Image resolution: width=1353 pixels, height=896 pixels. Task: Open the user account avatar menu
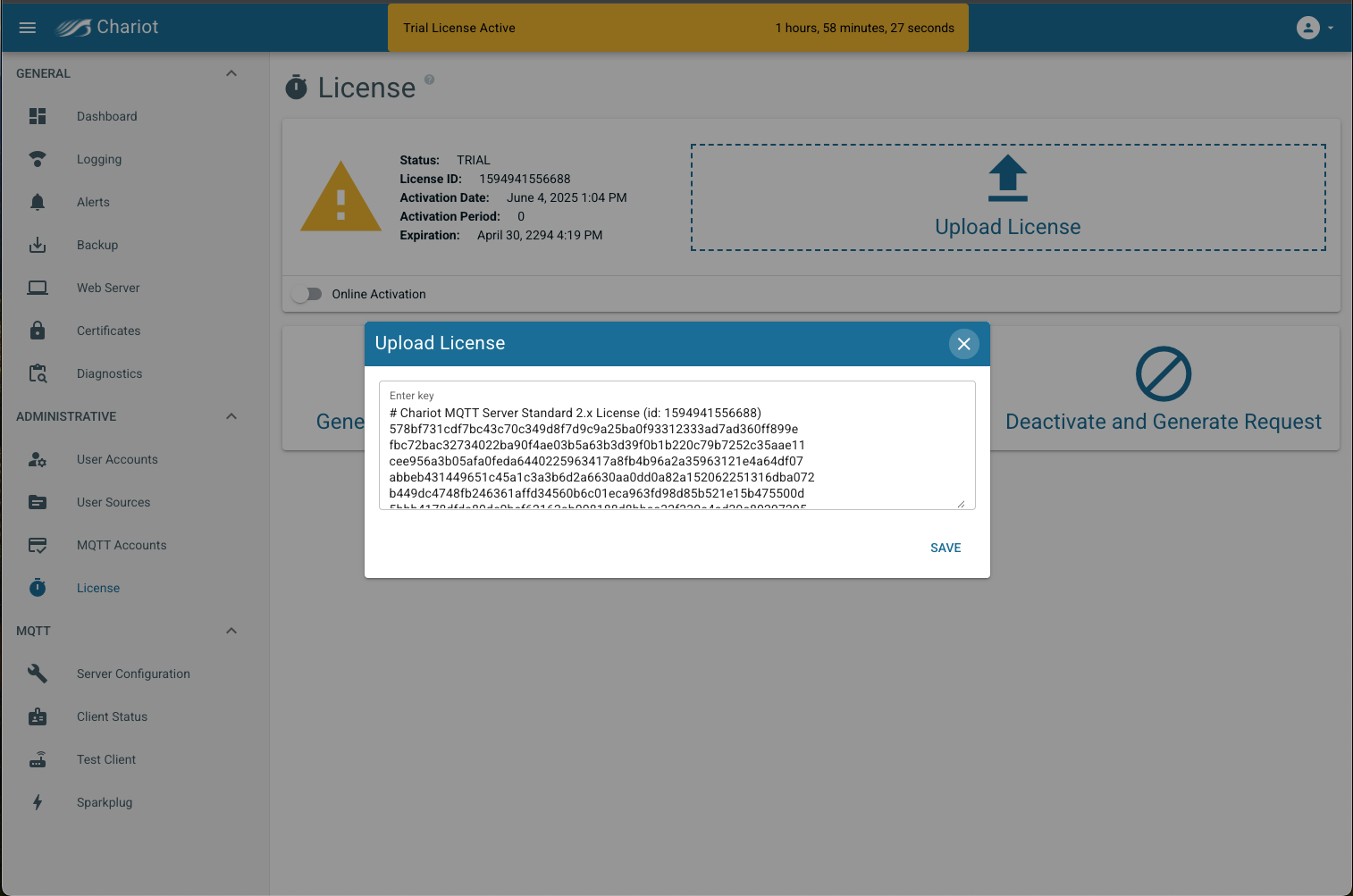pos(1307,28)
